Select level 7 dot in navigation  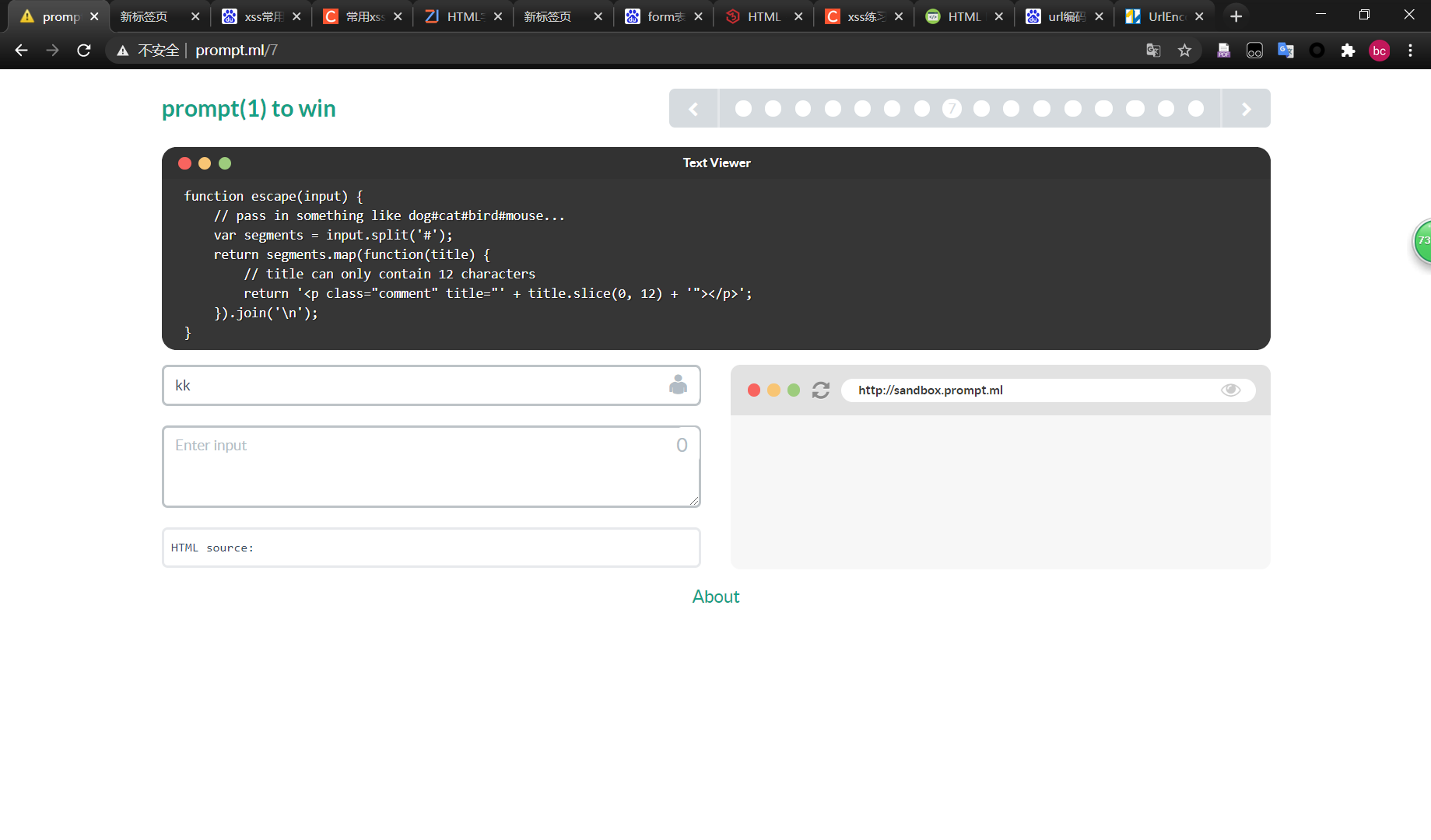coord(952,109)
